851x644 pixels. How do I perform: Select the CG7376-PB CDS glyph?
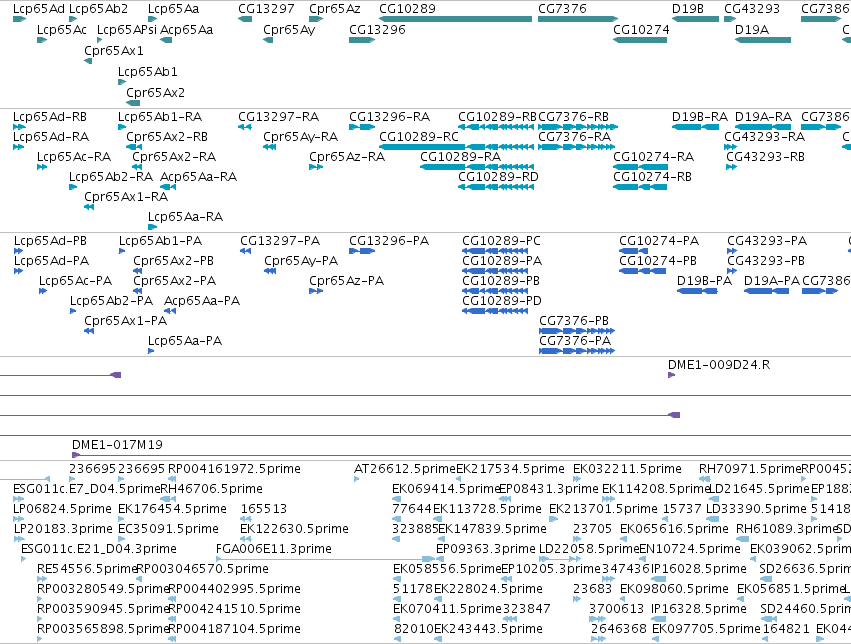[x=577, y=331]
